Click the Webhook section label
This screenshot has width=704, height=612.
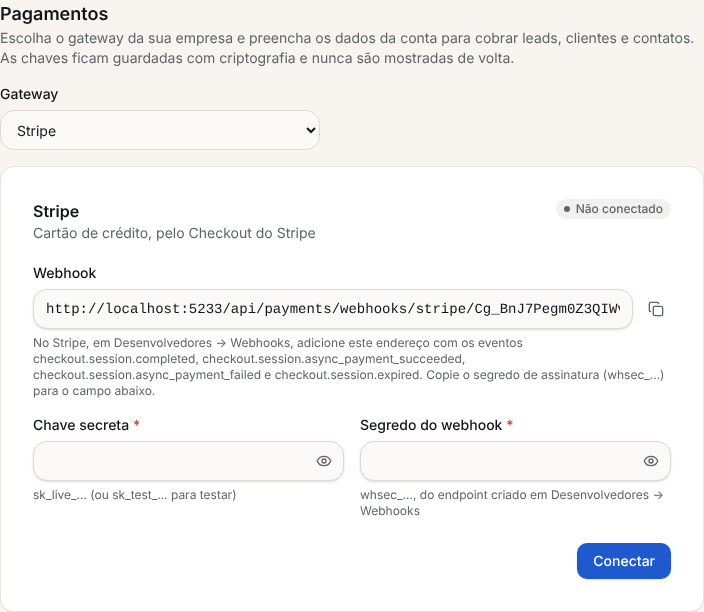[65, 273]
